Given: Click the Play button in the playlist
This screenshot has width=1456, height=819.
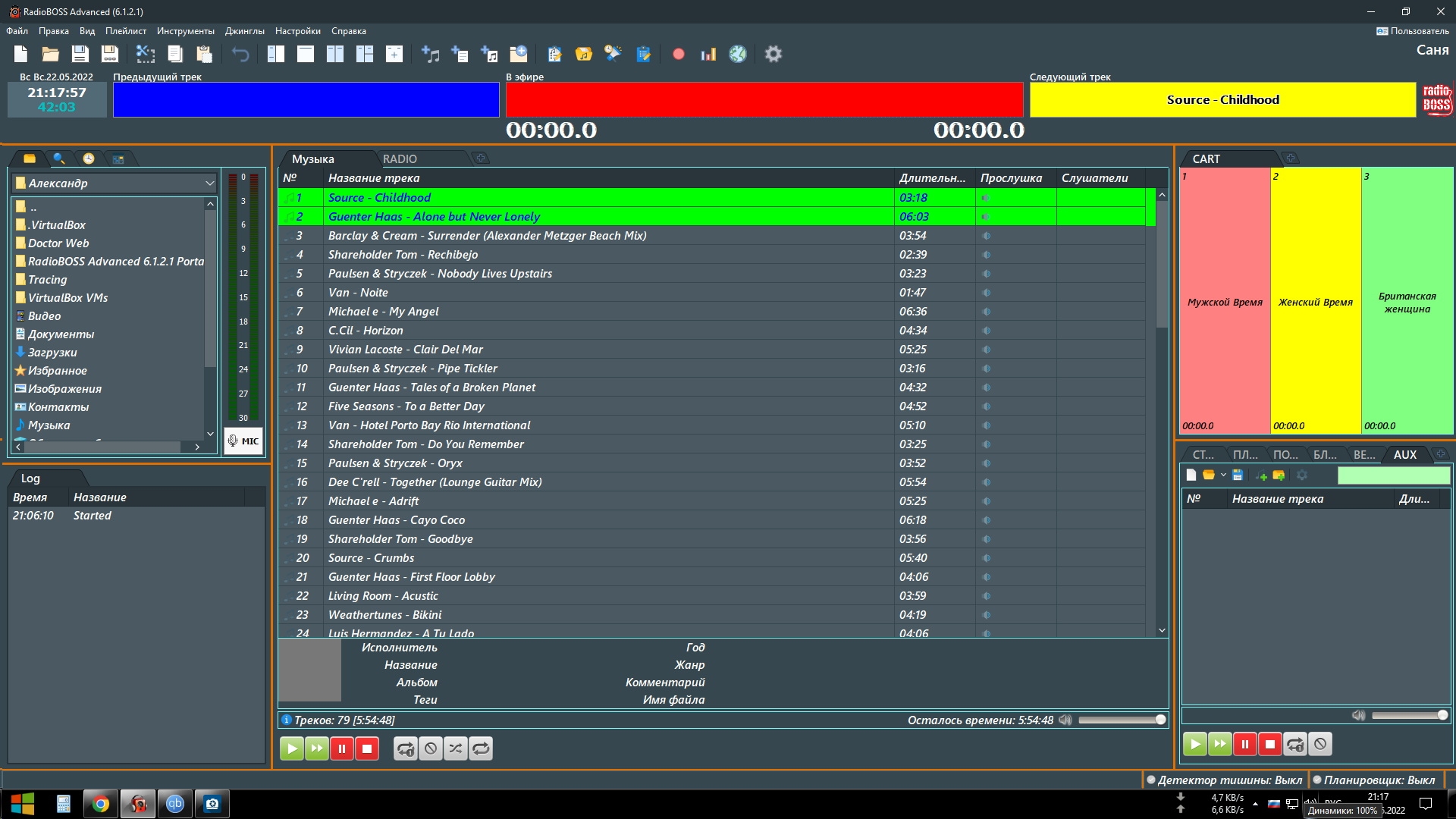Looking at the screenshot, I should click(292, 748).
